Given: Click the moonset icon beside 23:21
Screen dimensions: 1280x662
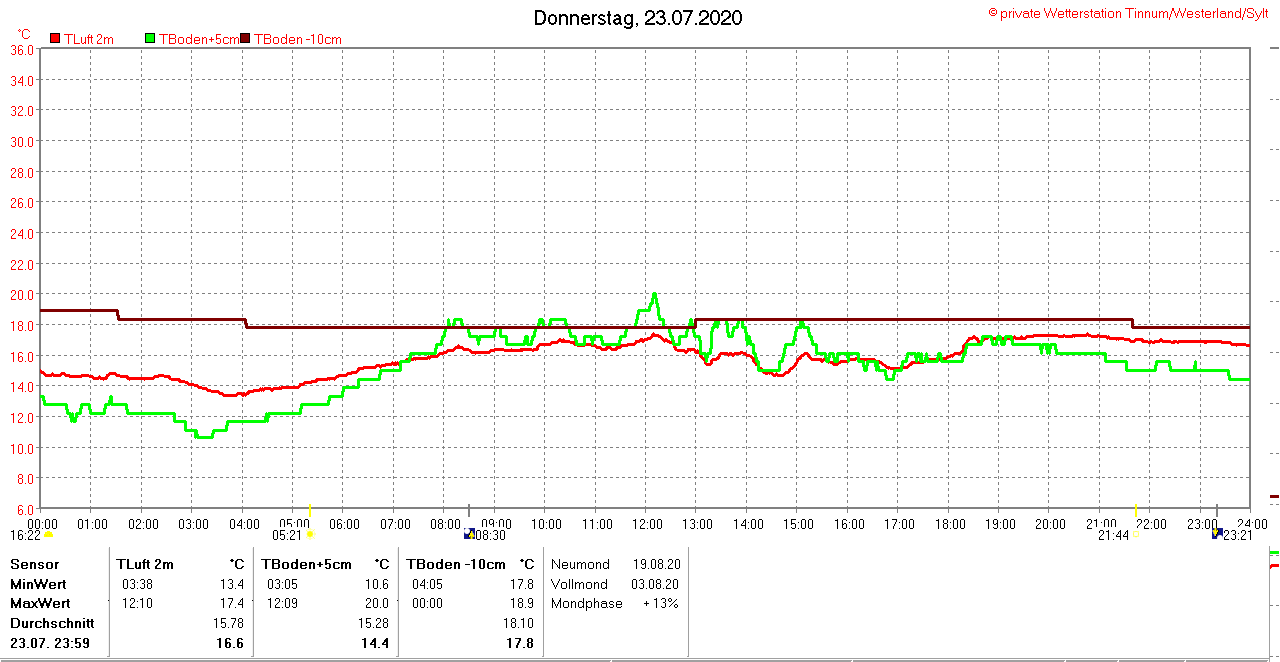Looking at the screenshot, I should (1217, 534).
